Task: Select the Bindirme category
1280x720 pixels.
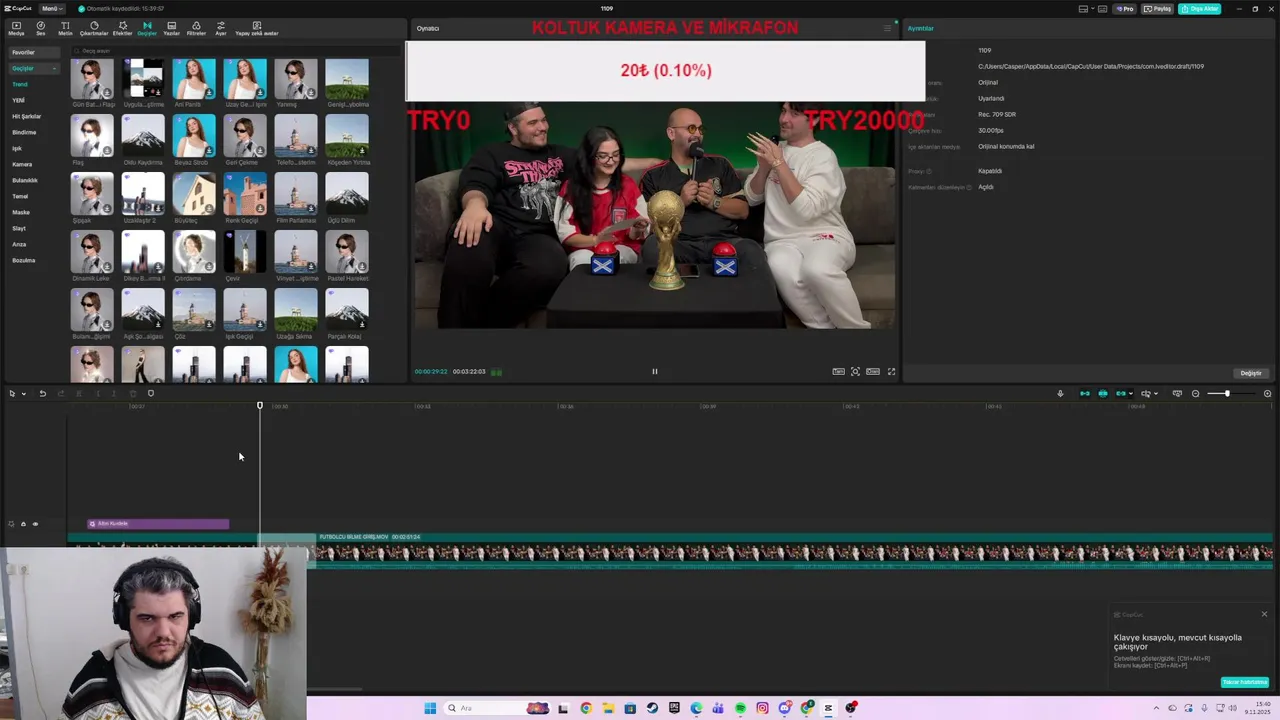Action: 24,132
